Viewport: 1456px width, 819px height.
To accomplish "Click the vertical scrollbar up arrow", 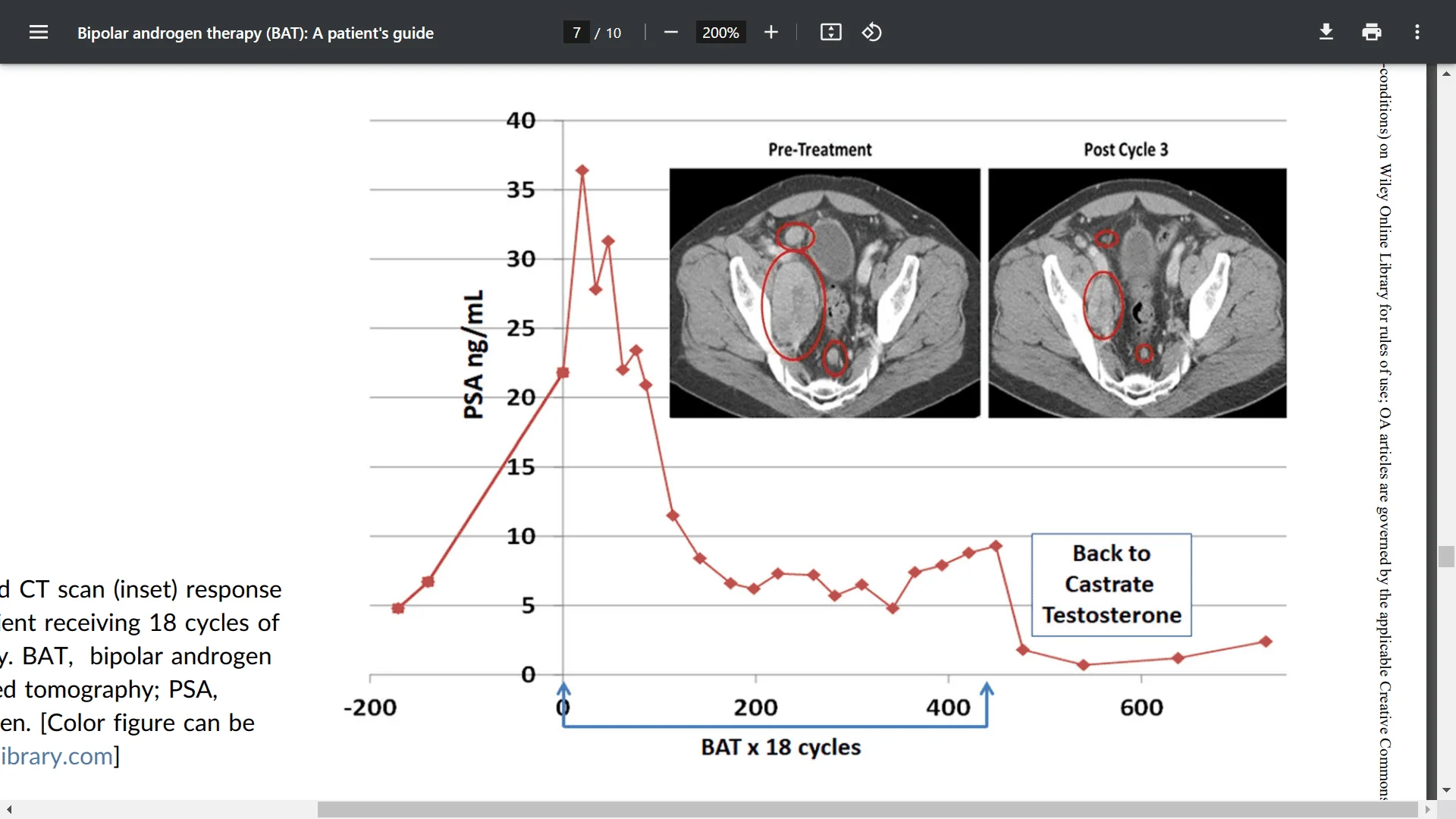I will coord(1446,74).
